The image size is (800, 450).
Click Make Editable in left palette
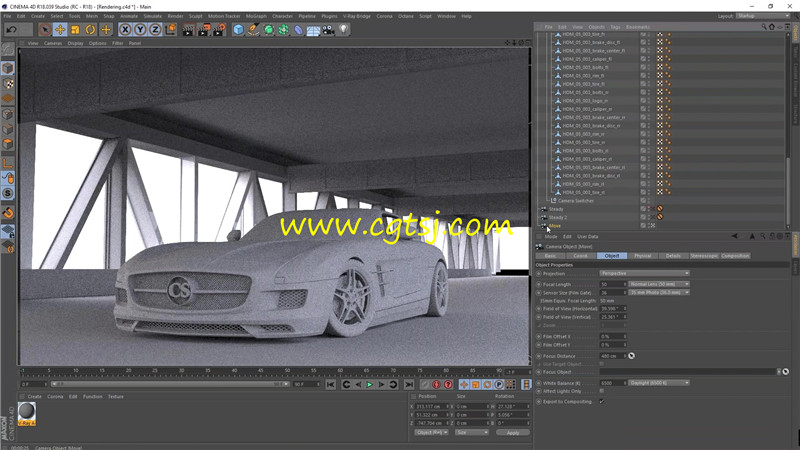pyautogui.click(x=8, y=49)
